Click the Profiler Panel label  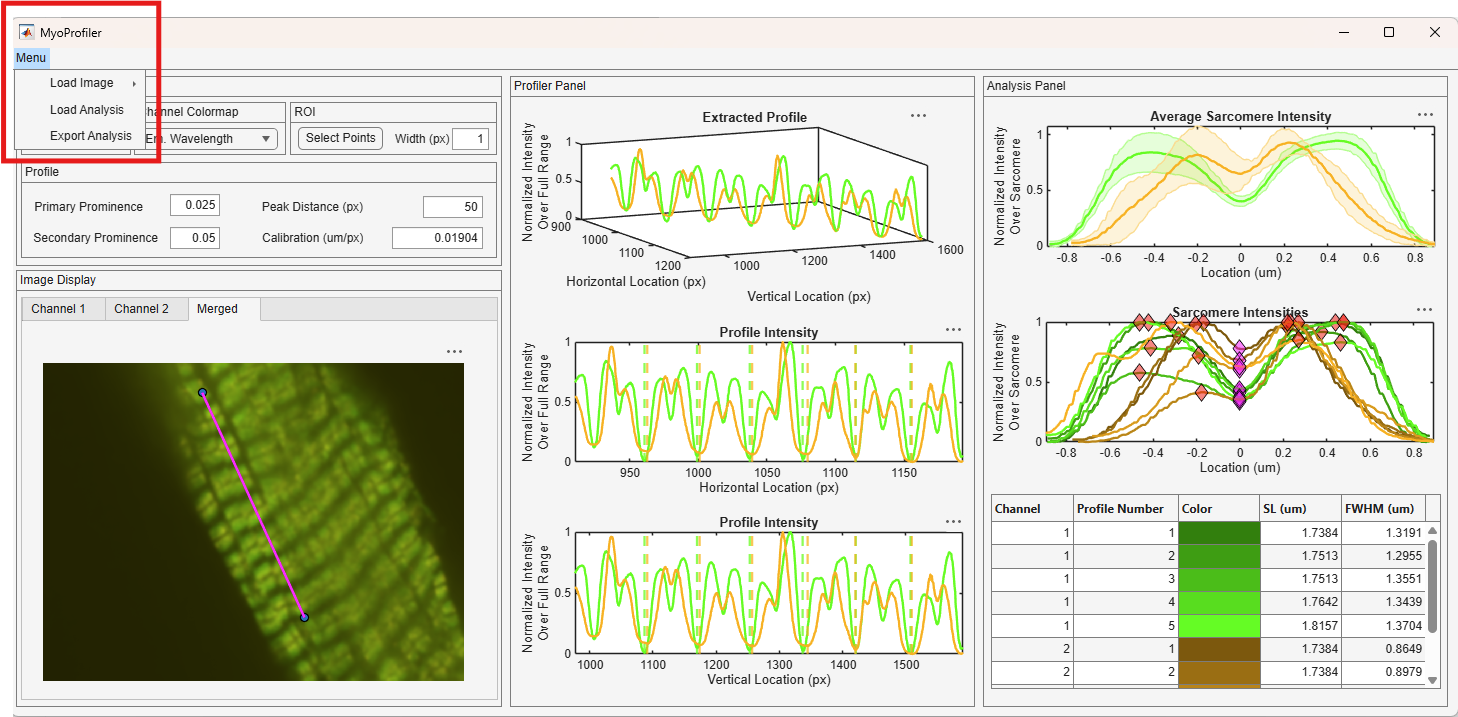(x=549, y=86)
